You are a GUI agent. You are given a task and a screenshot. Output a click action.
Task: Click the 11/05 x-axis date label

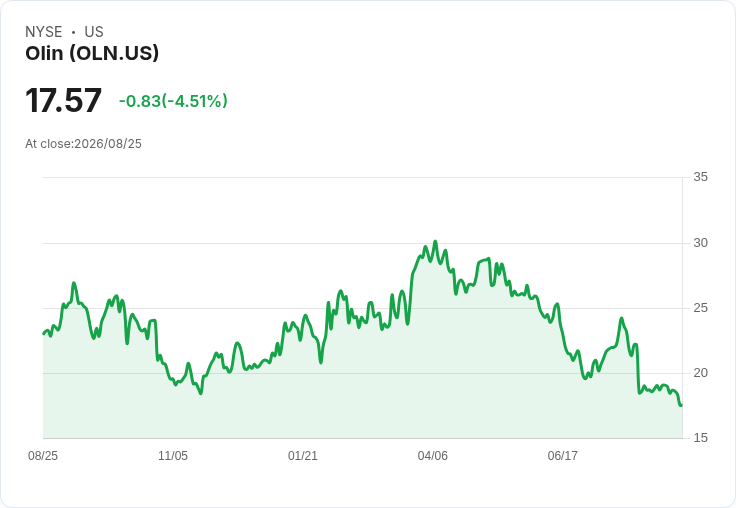point(173,455)
